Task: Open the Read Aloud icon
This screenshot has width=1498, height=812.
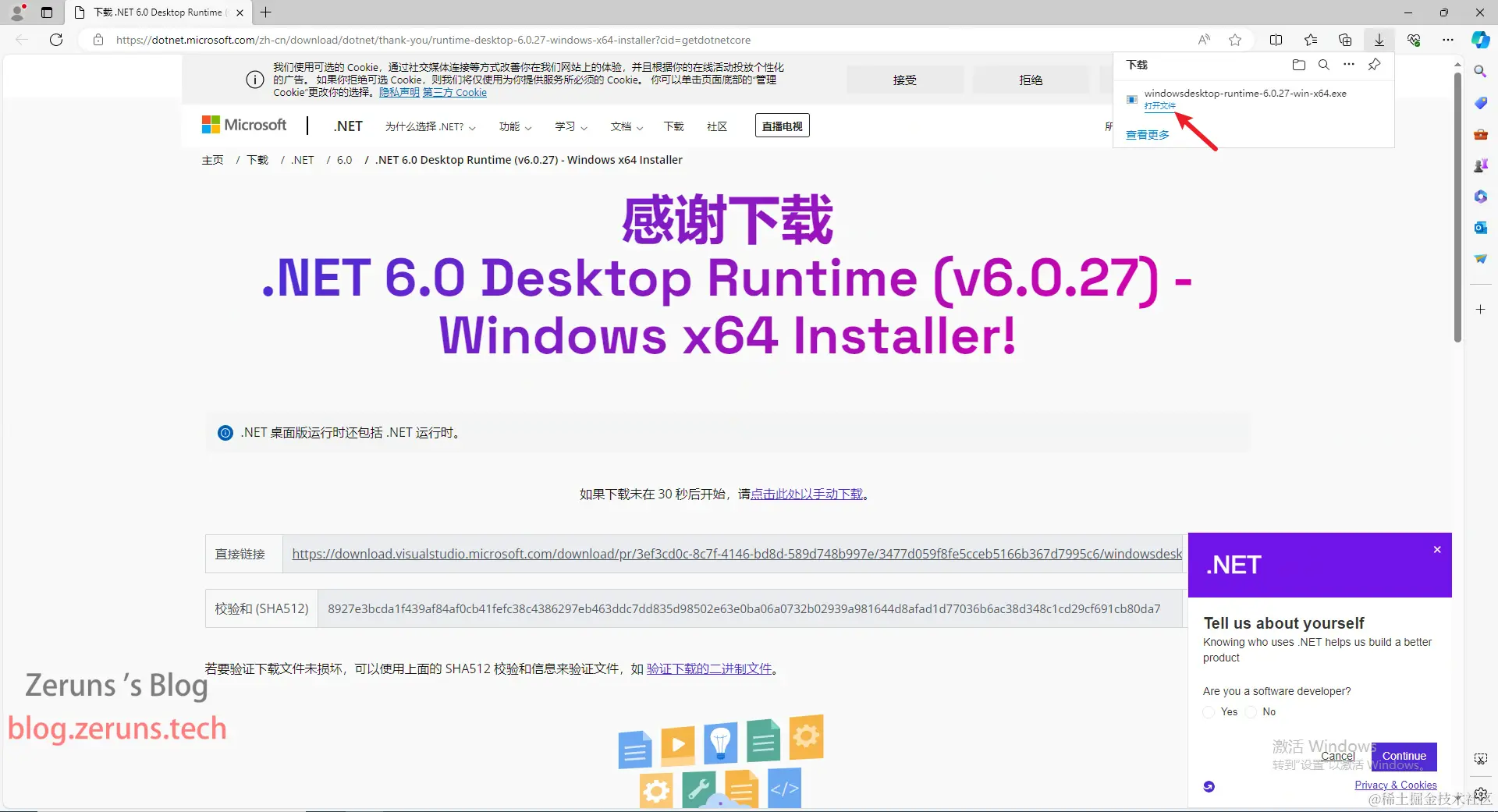Action: click(1204, 40)
